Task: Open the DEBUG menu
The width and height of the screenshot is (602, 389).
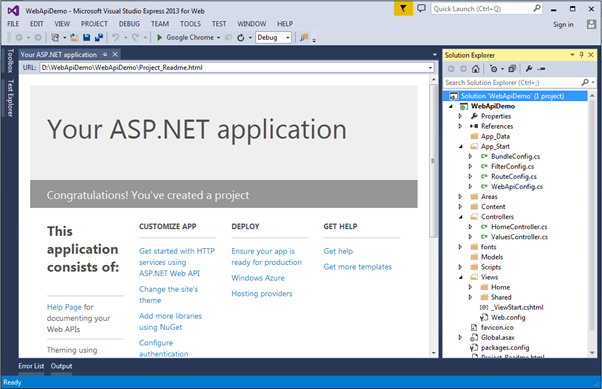Action: 129,24
